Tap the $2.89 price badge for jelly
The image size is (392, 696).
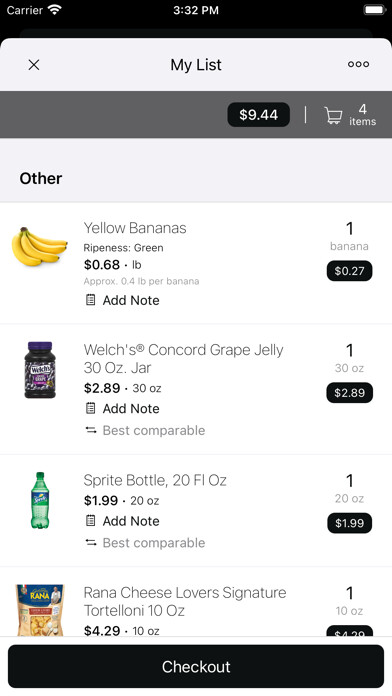[x=349, y=392]
